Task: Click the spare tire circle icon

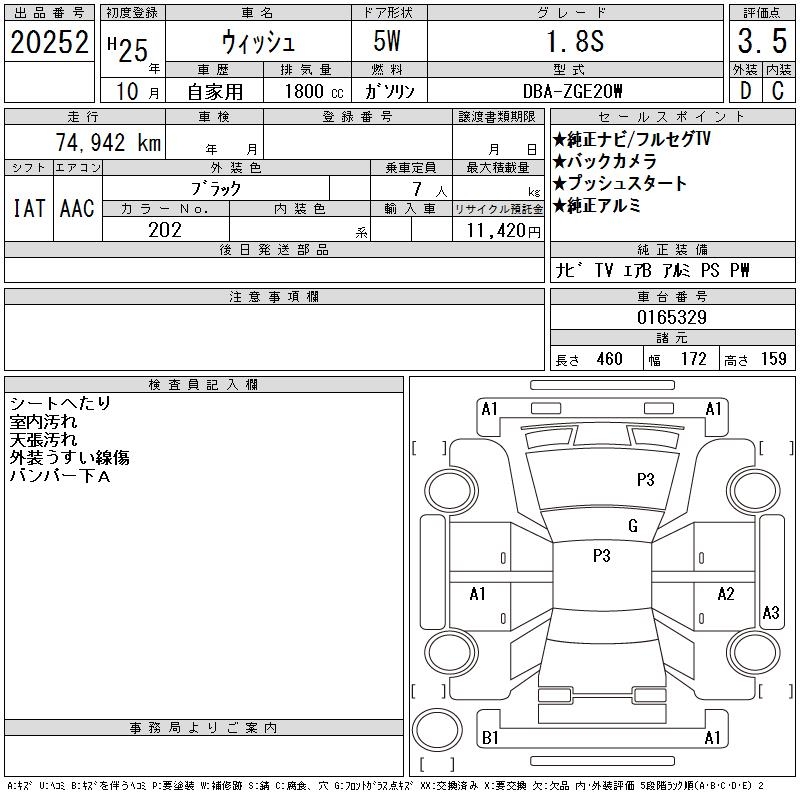Action: 437,730
